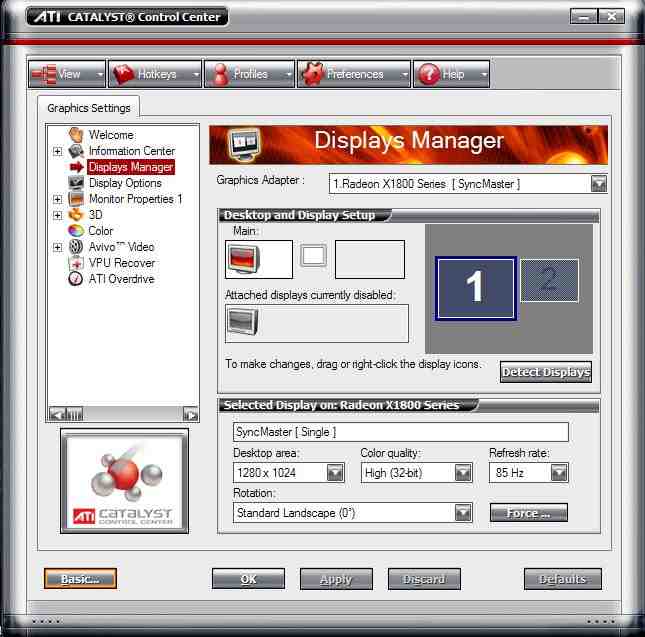Click the Apply button
The image size is (645, 637).
[336, 579]
